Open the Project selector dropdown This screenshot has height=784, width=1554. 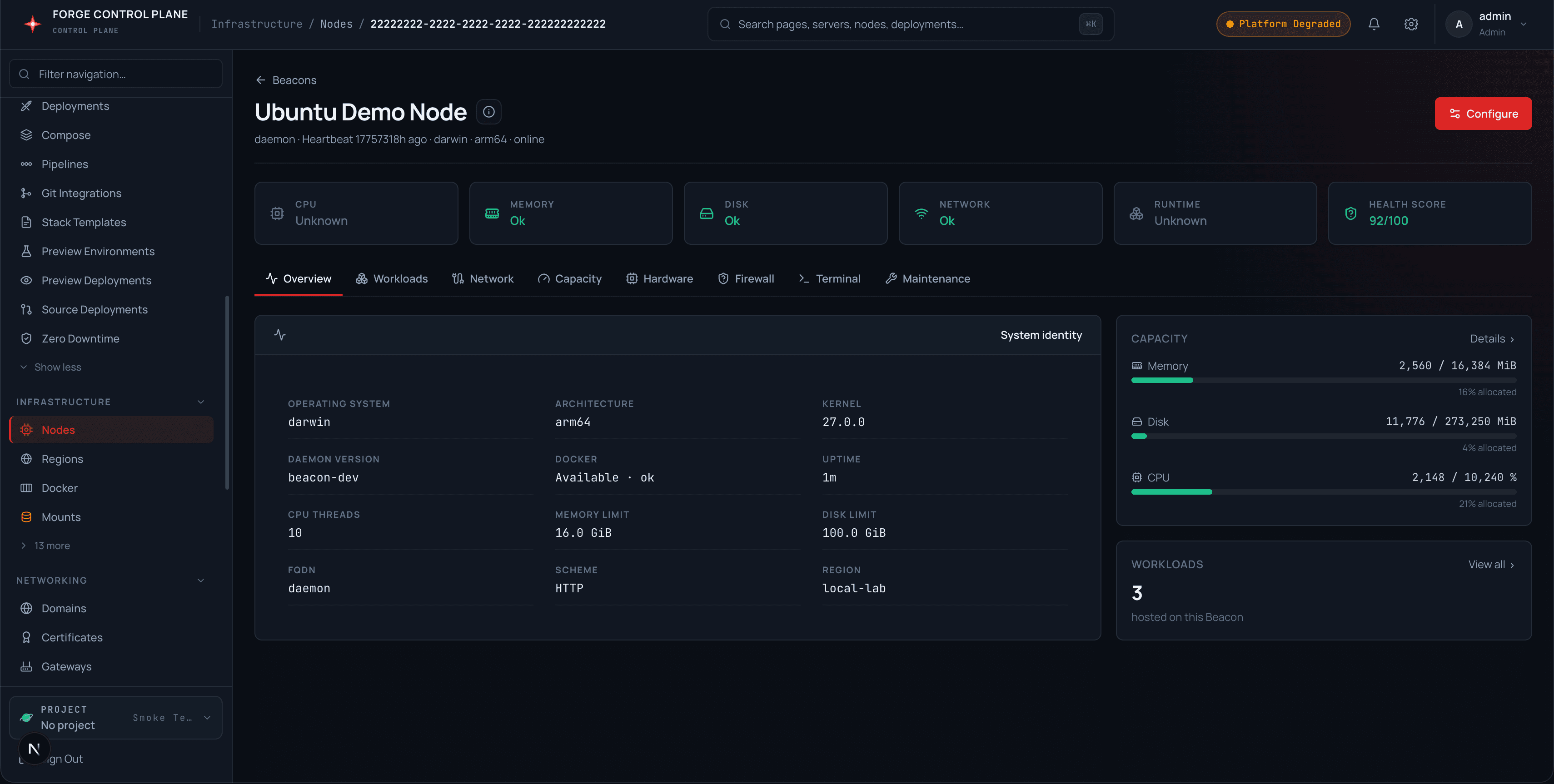(x=116, y=717)
